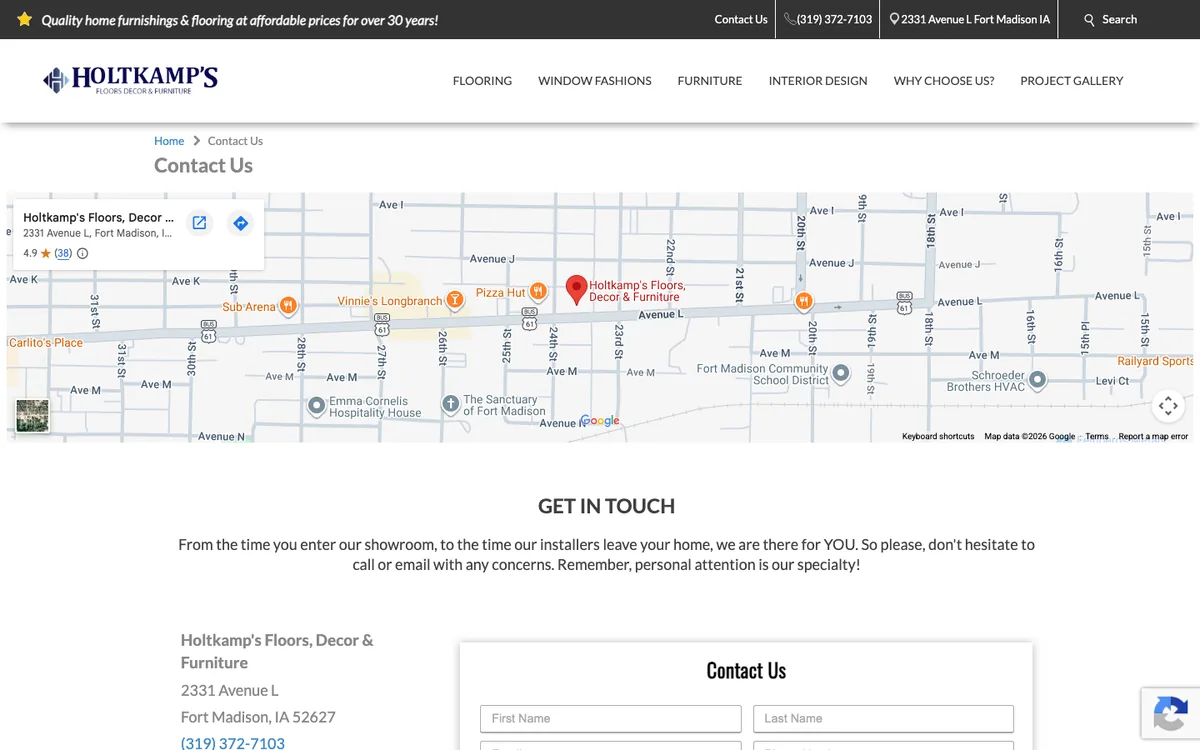Click the 2331 Avenue L Fort Madison IA link
This screenshot has height=750, width=1200.
[x=975, y=19]
